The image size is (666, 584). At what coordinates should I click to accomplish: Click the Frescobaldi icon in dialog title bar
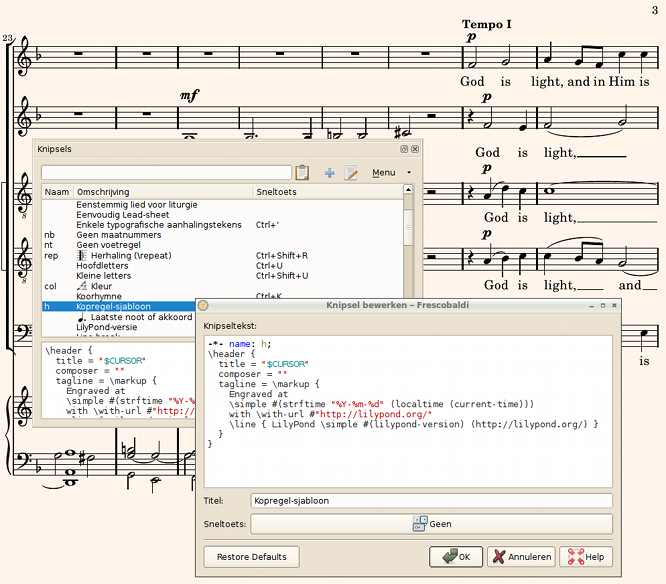[x=203, y=305]
